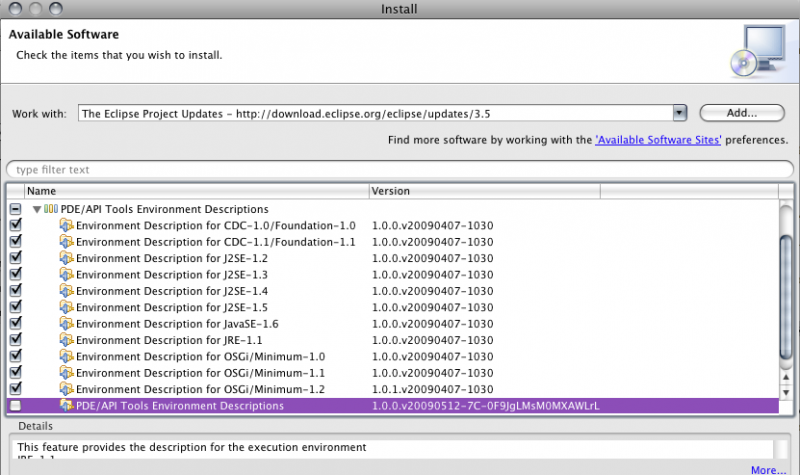The height and width of the screenshot is (475, 800).
Task: Select Environment Description for OSGi/Minimum-1.1 row
Action: click(x=393, y=372)
